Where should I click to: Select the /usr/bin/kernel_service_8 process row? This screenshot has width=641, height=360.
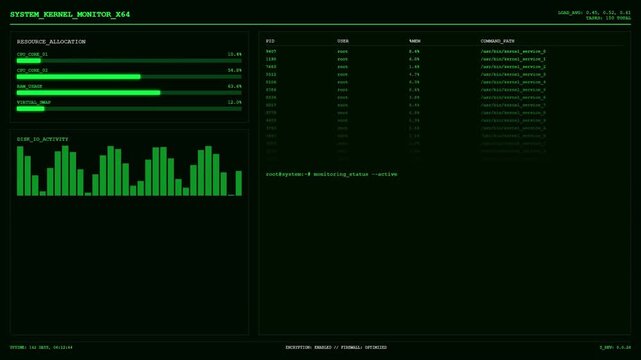click(x=444, y=113)
